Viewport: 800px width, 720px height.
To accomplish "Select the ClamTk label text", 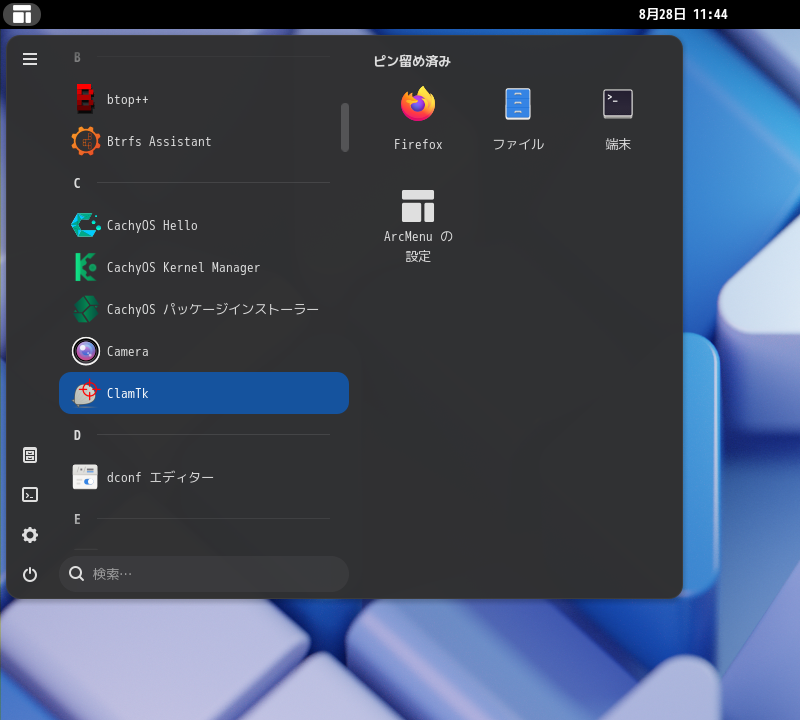I will click(x=128, y=393).
